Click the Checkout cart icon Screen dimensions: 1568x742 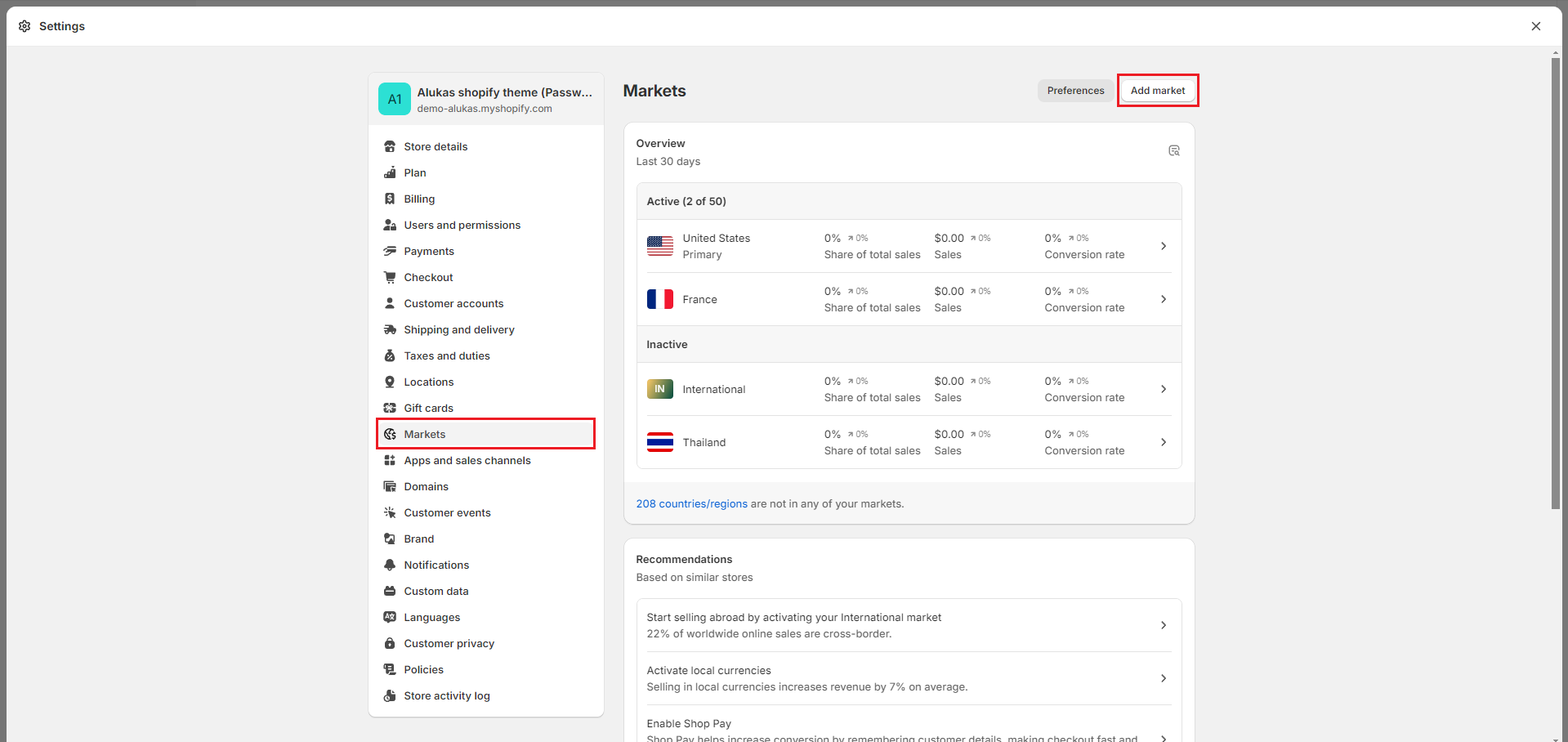(390, 278)
